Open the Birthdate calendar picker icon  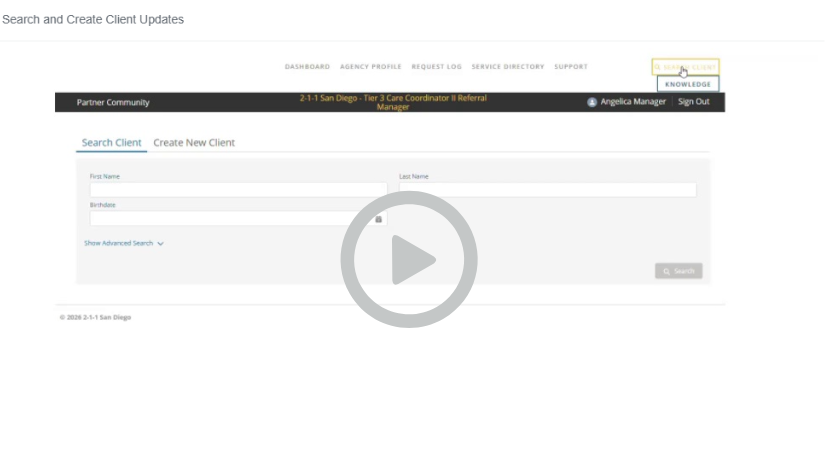tap(378, 219)
